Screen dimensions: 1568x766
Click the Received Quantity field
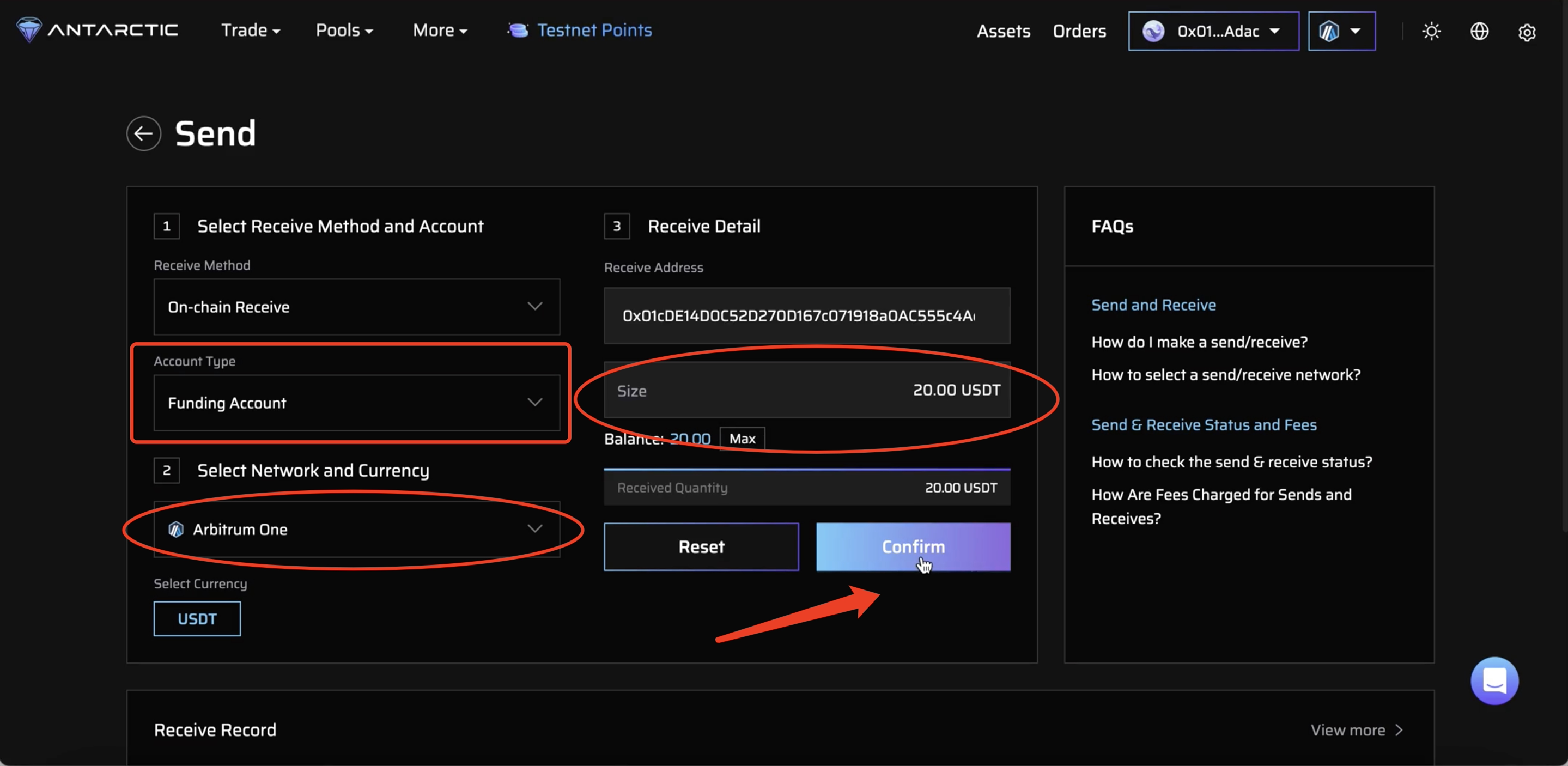tap(806, 488)
